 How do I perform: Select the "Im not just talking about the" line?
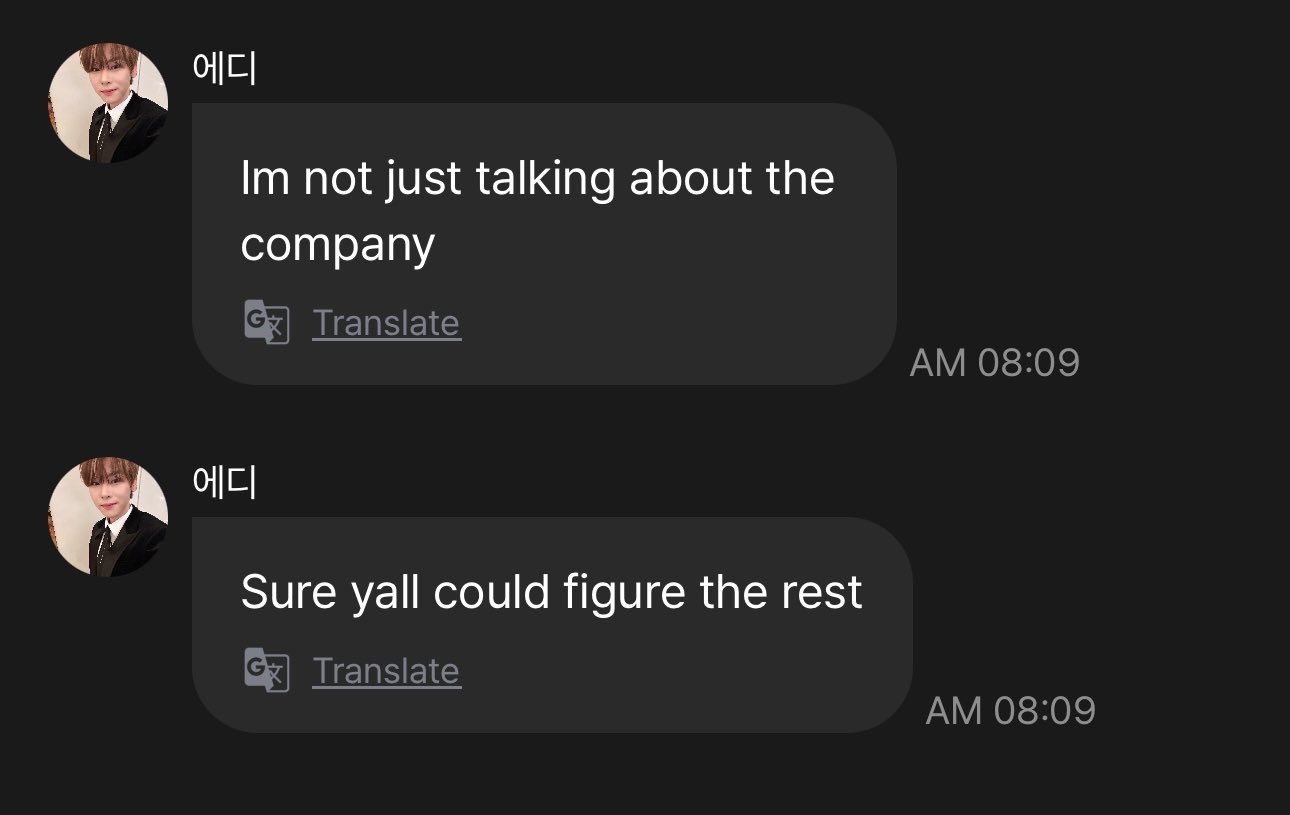(x=537, y=179)
